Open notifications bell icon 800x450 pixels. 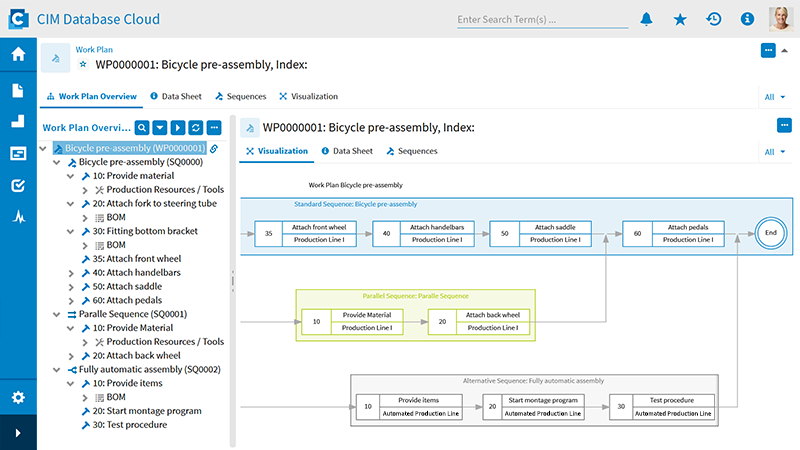(x=646, y=19)
